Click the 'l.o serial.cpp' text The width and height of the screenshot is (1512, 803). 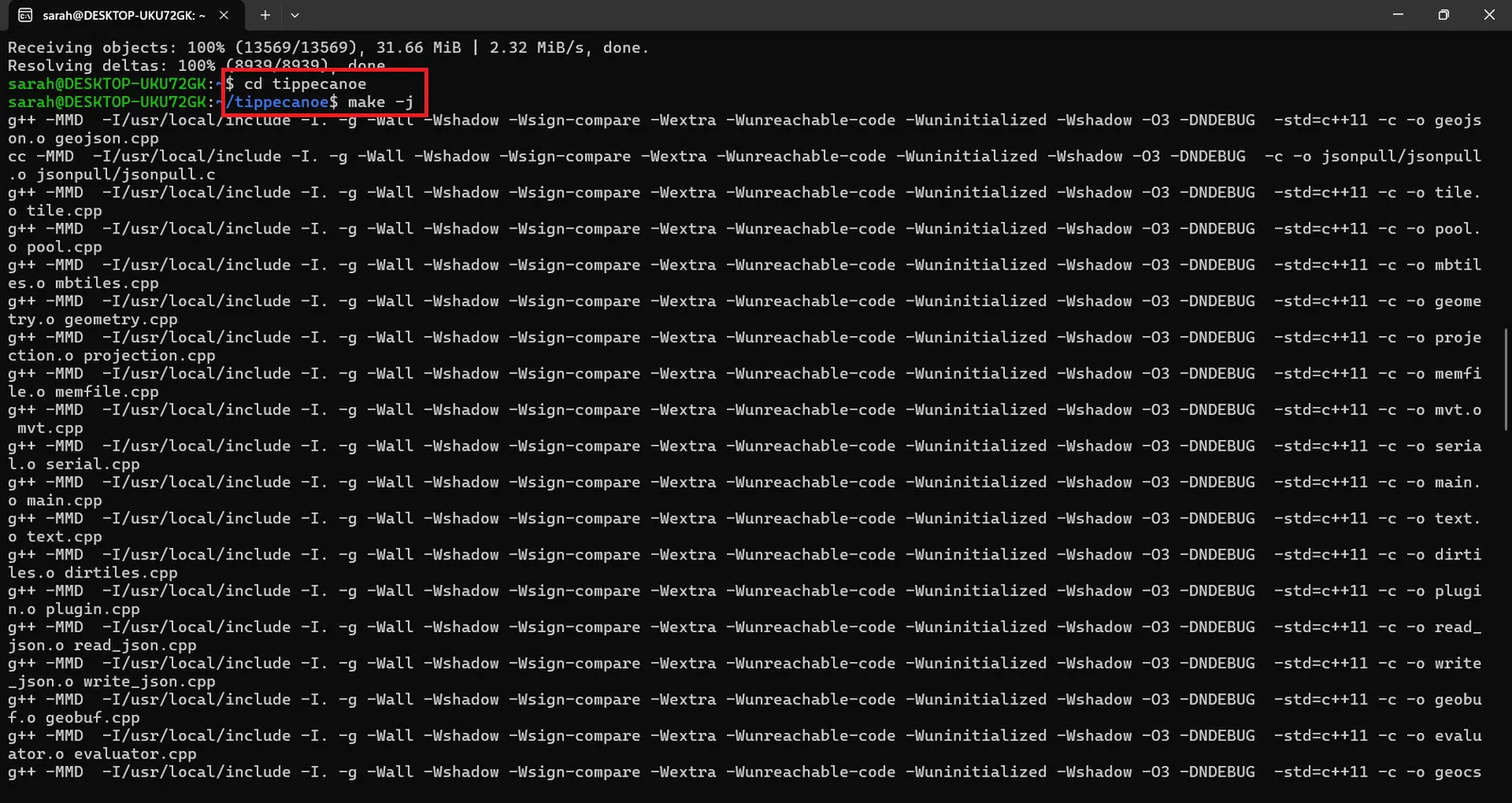pyautogui.click(x=74, y=465)
